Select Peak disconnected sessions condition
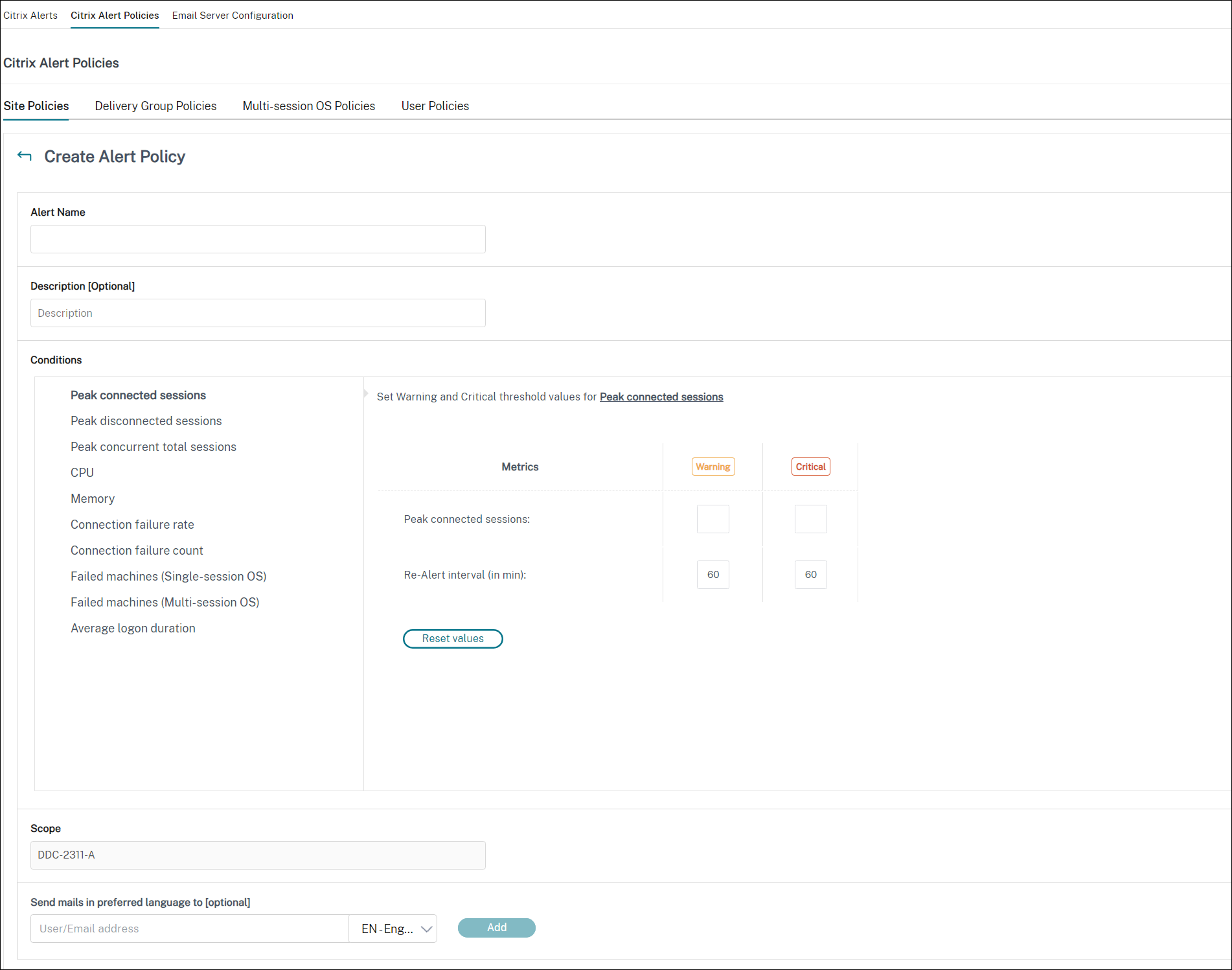This screenshot has height=970, width=1232. click(146, 421)
